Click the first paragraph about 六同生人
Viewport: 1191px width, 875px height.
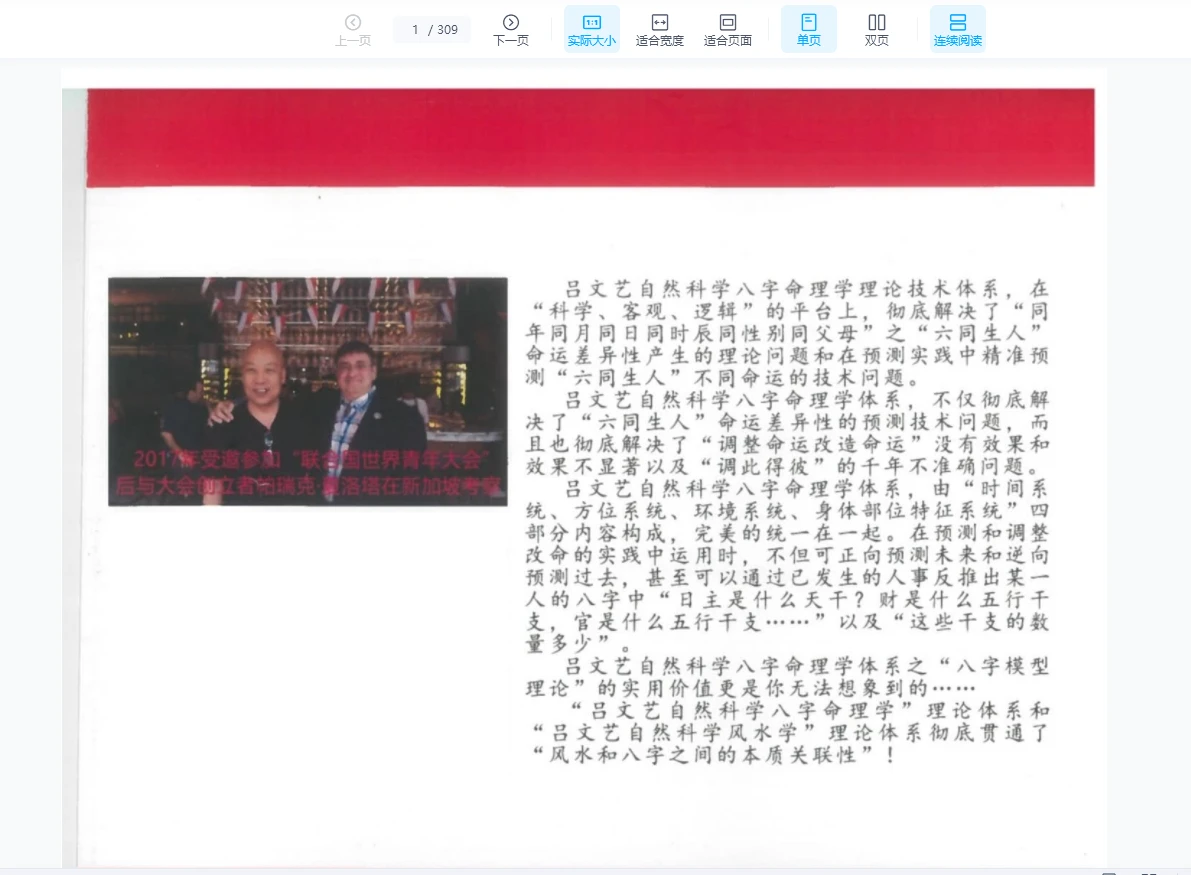tap(787, 333)
